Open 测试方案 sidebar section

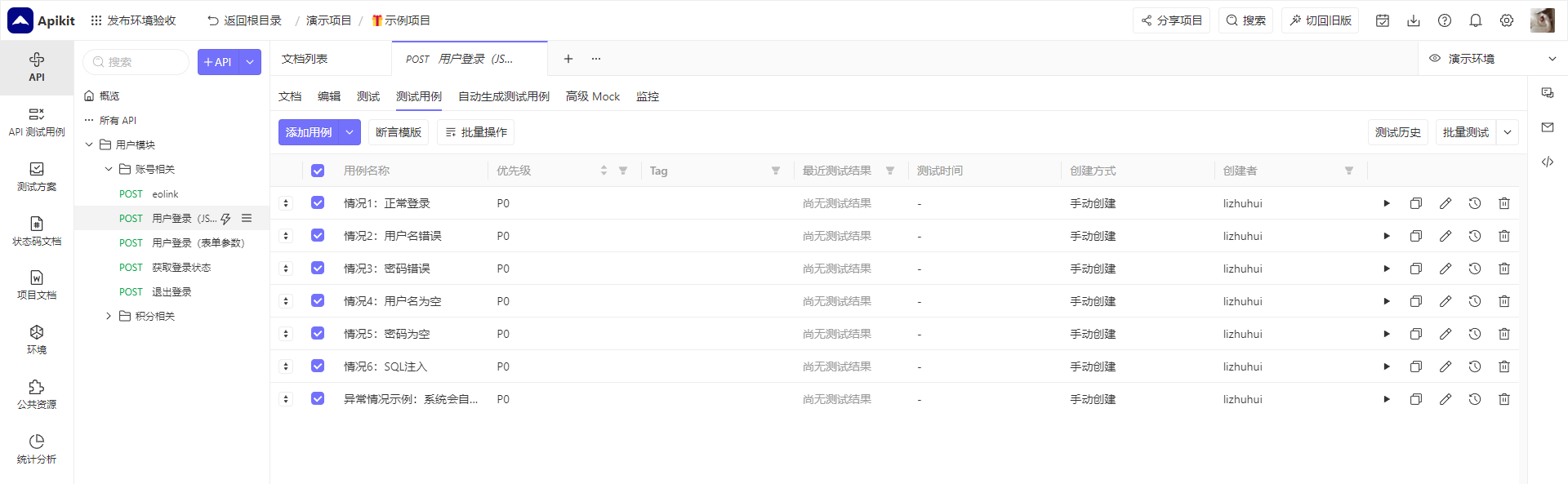(x=37, y=176)
